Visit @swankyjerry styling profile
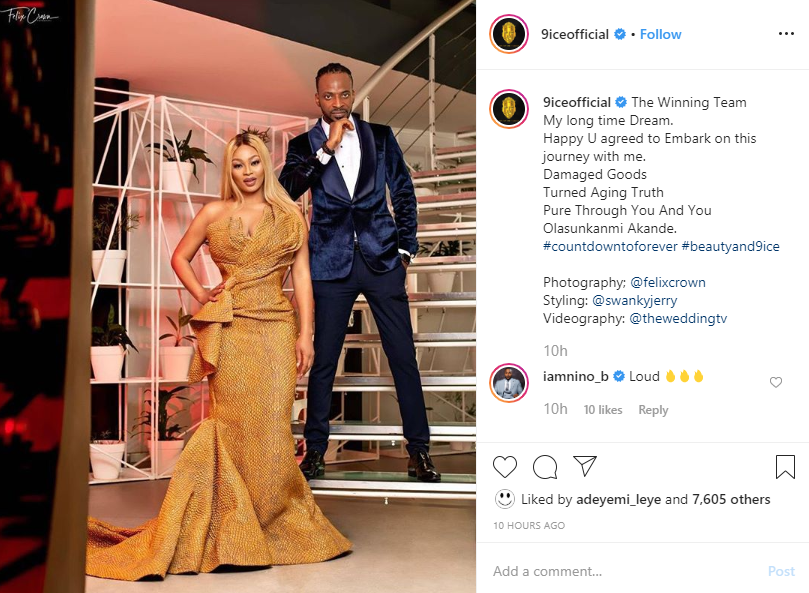The height and width of the screenshot is (593, 809). [x=635, y=300]
